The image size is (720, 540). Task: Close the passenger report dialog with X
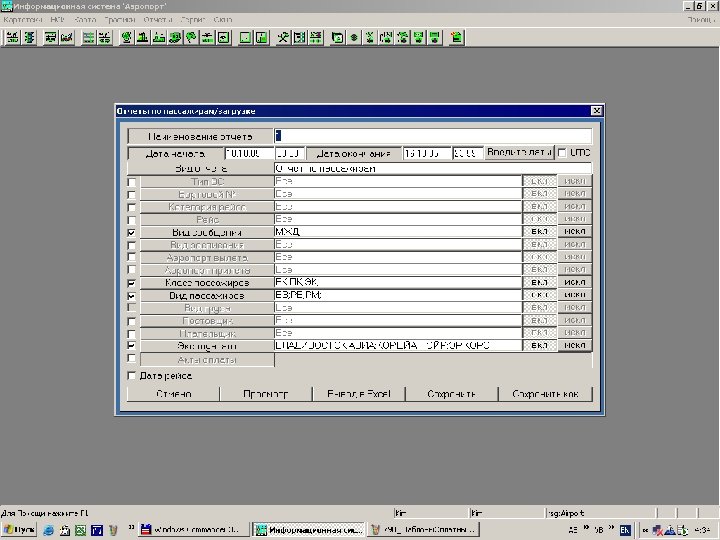[596, 110]
